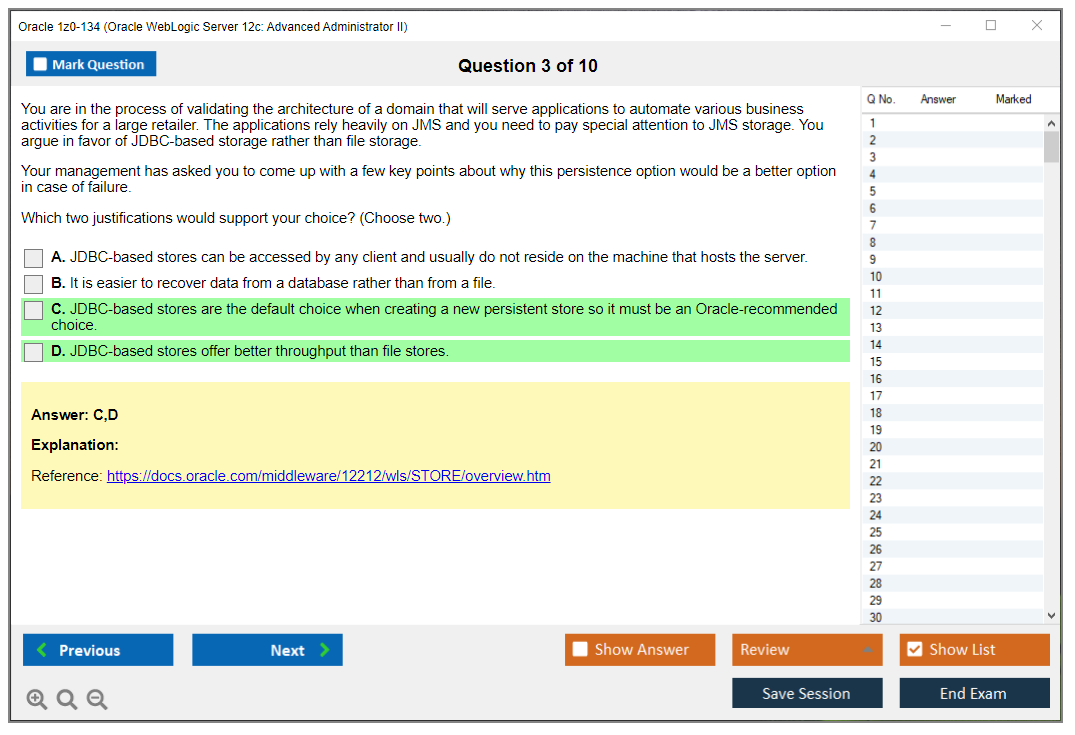Close the exam window
Viewport: 1075px width, 735px height.
[1037, 25]
